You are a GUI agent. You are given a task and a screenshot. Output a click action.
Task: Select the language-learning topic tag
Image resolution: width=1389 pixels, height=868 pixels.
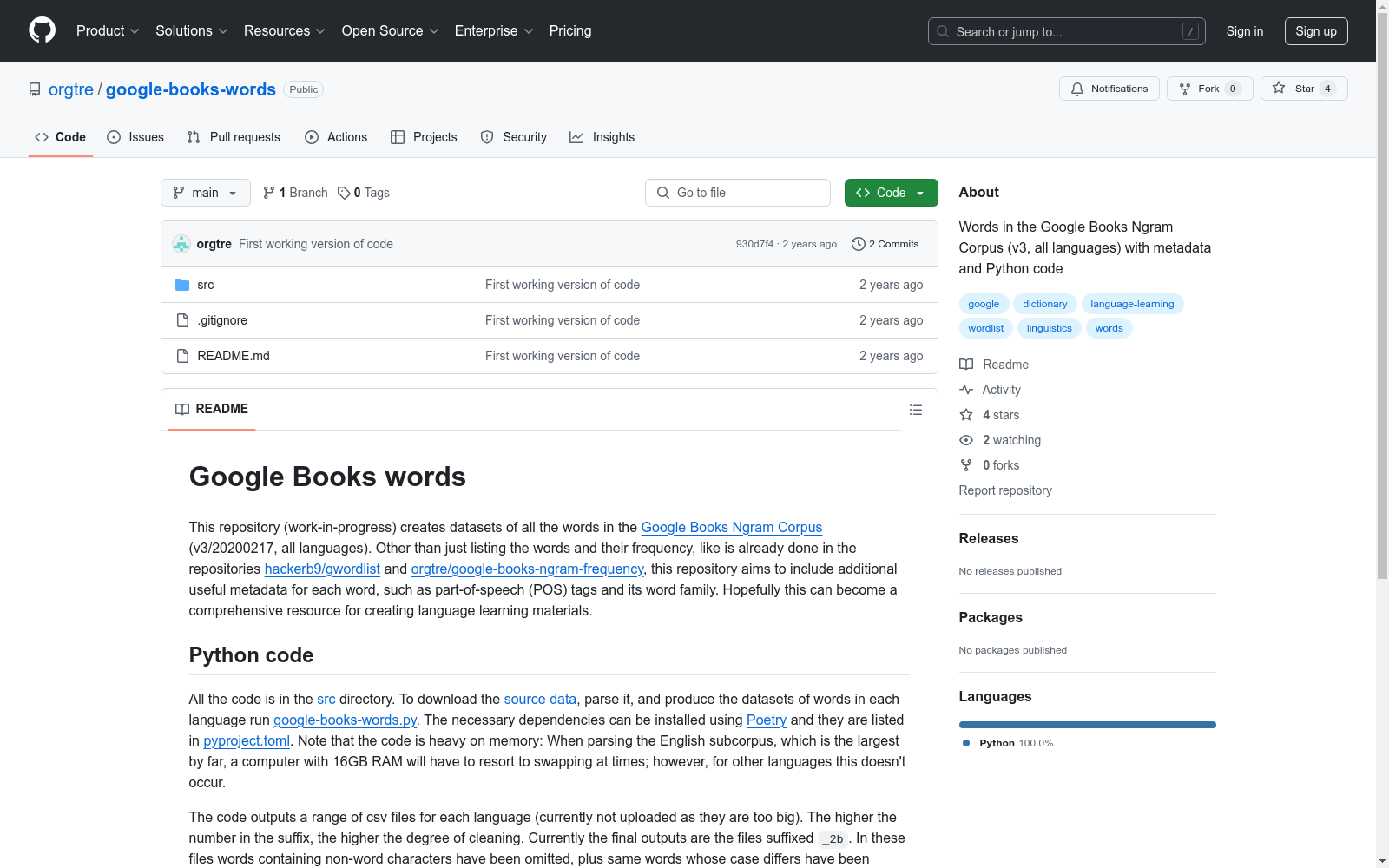click(1132, 304)
